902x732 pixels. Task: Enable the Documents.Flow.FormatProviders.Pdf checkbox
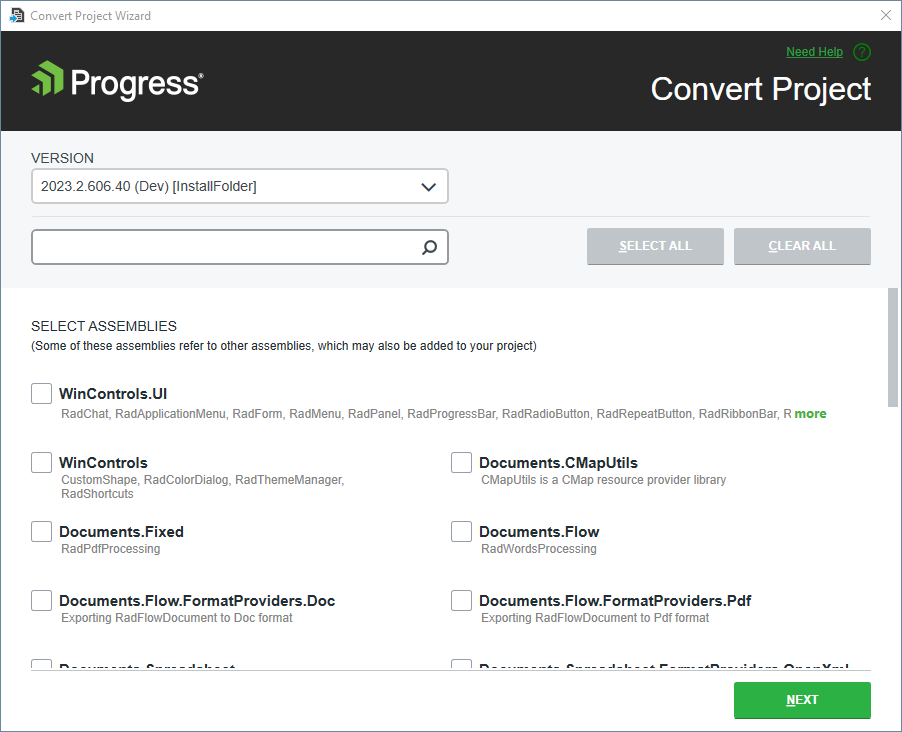pyautogui.click(x=461, y=600)
